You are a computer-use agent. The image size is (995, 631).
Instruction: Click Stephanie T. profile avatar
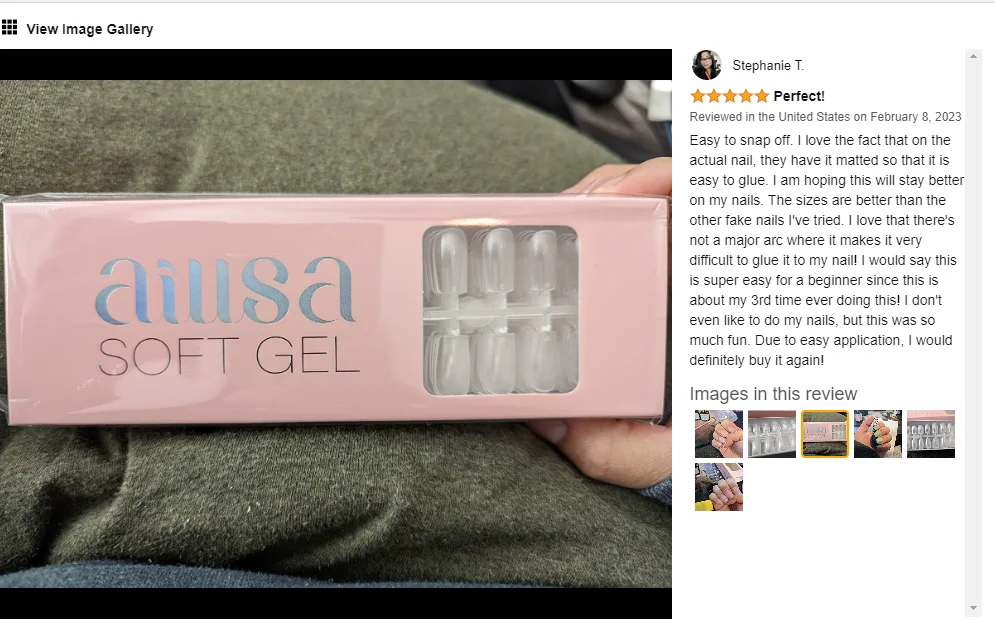click(x=706, y=65)
